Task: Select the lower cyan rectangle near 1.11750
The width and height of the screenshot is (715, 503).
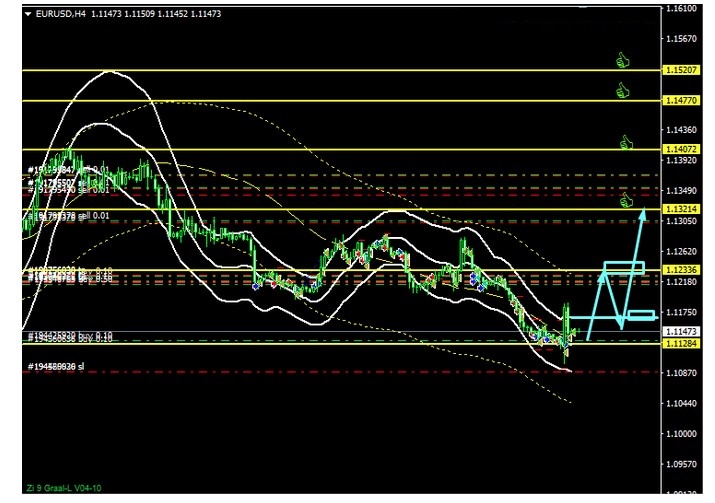Action: tap(641, 316)
